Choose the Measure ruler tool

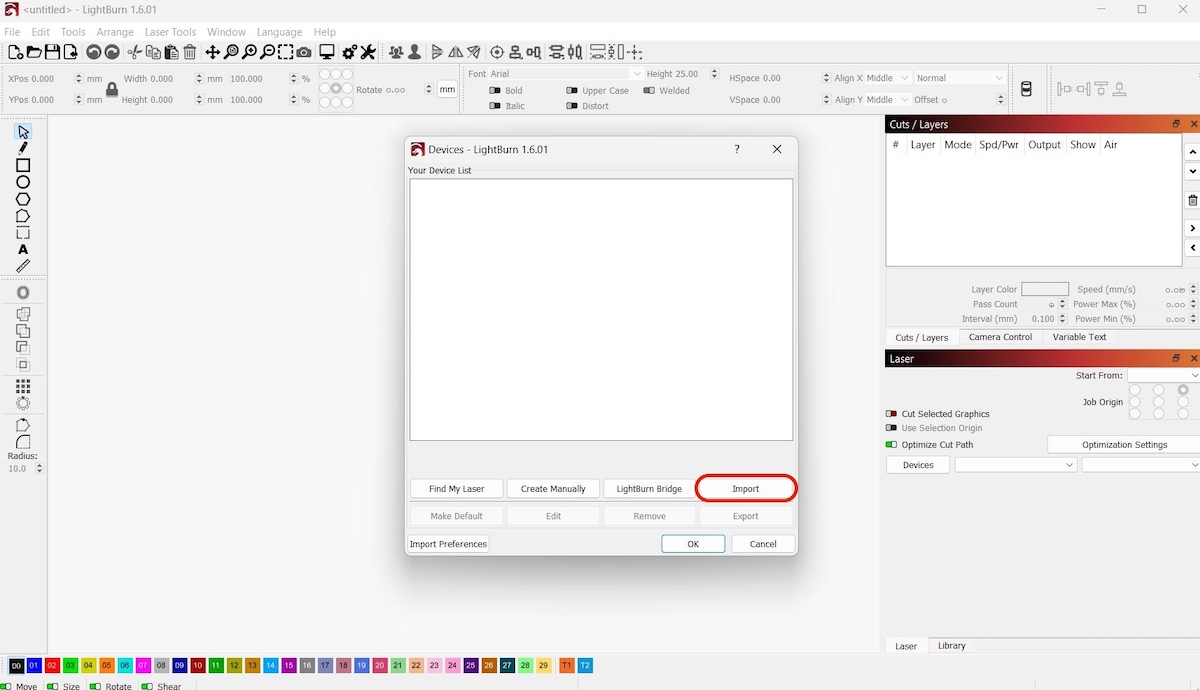(23, 267)
